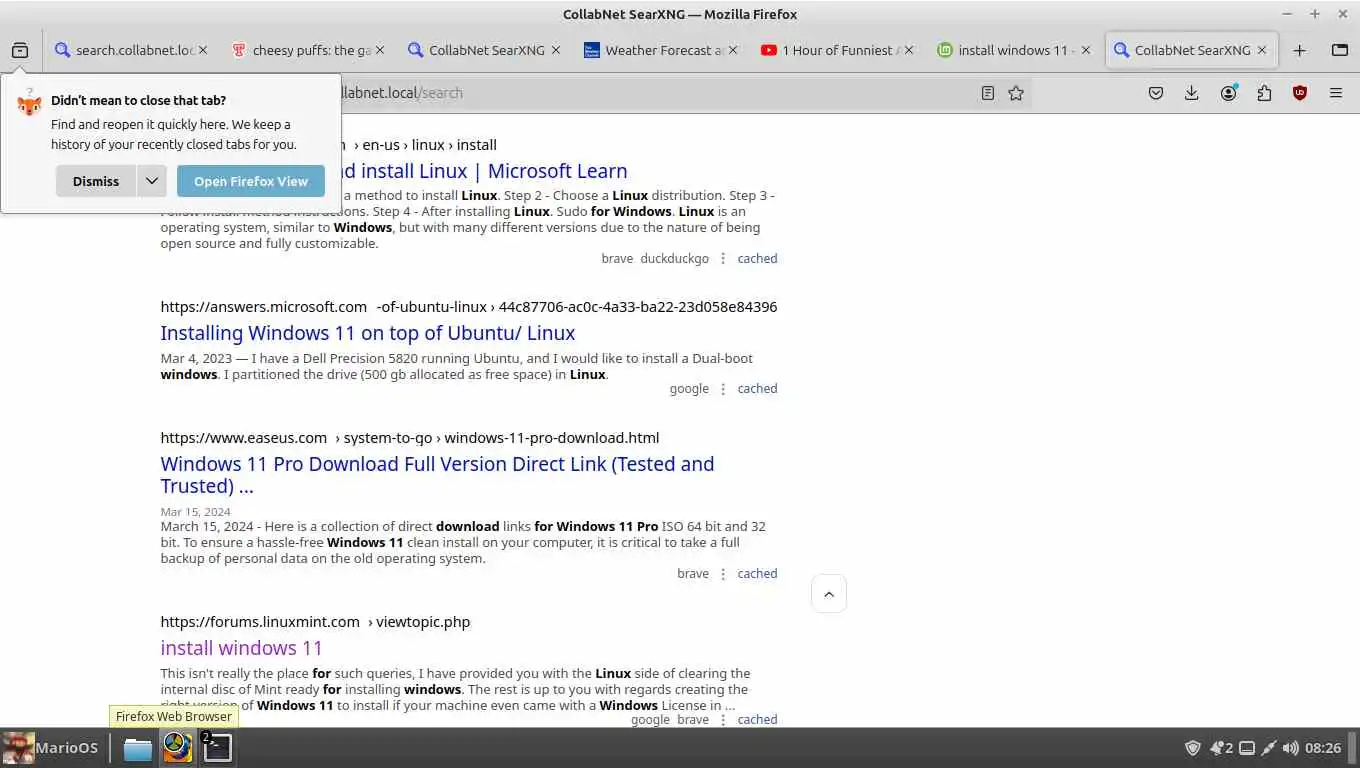1360x768 pixels.
Task: Close the install windows 11 tab
Action: pos(1086,50)
